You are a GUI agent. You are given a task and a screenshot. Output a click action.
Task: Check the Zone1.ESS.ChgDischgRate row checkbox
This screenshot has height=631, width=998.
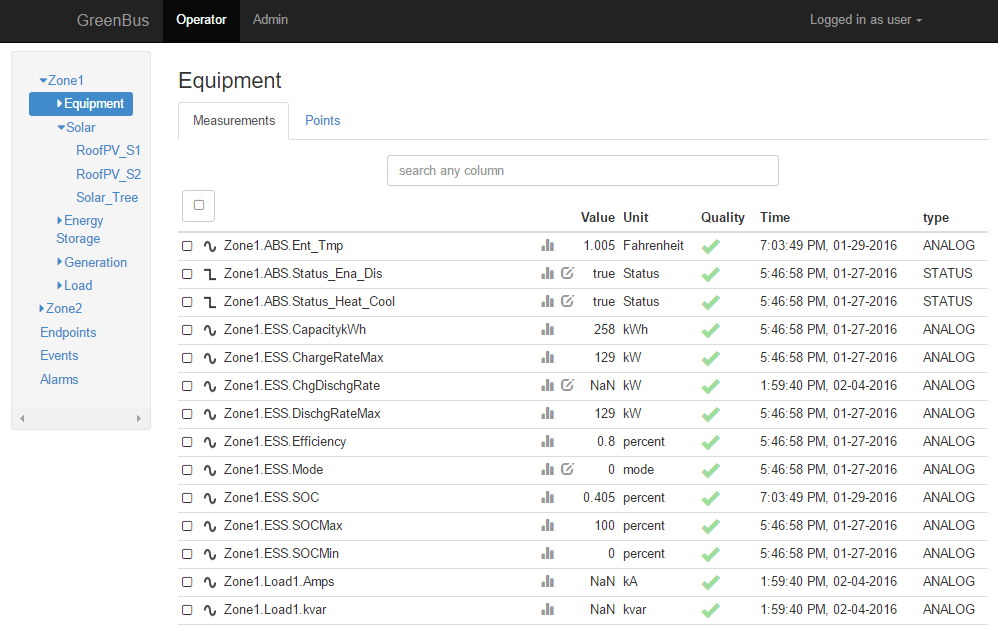pos(187,386)
